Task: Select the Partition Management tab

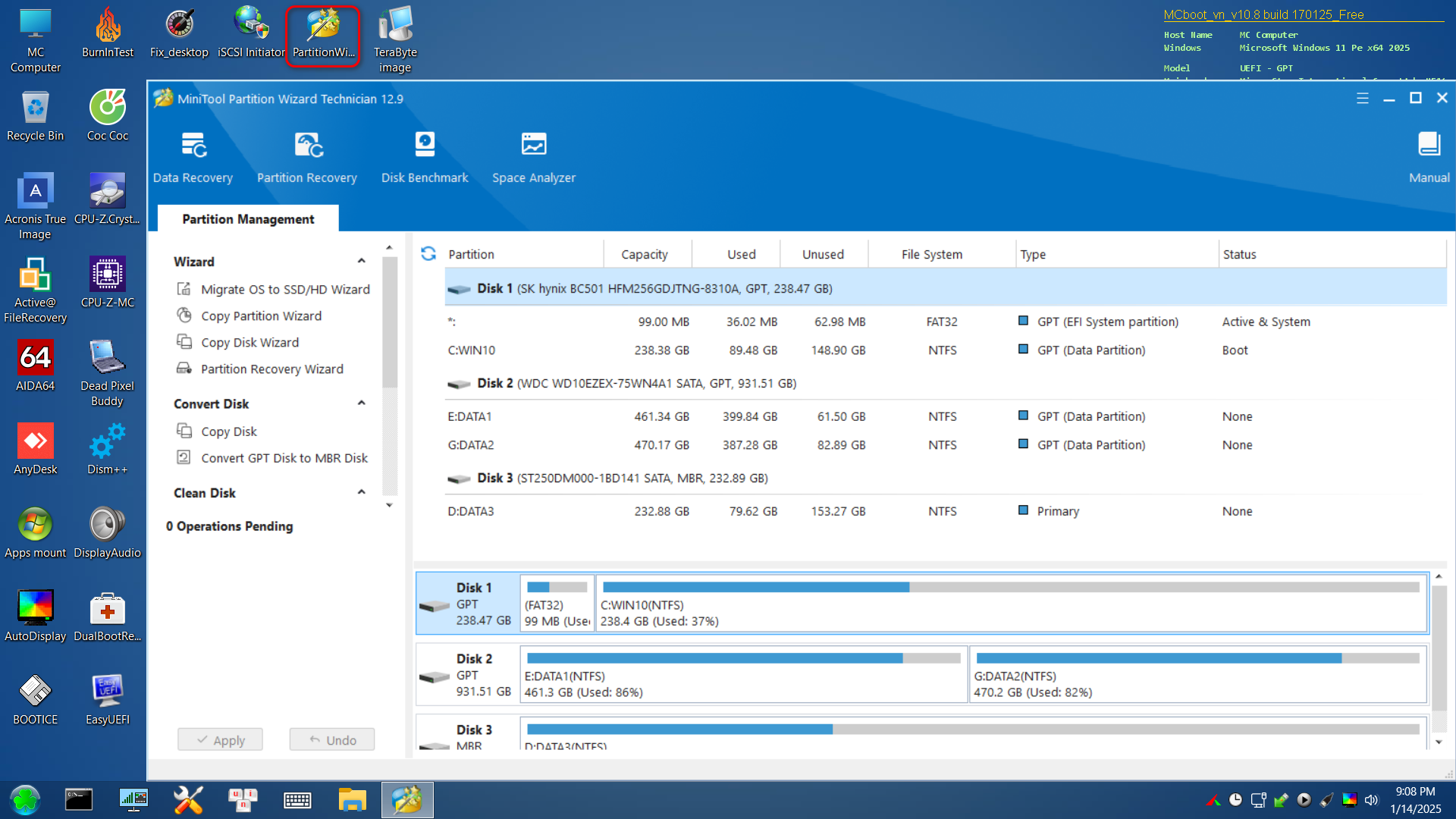Action: tap(248, 219)
